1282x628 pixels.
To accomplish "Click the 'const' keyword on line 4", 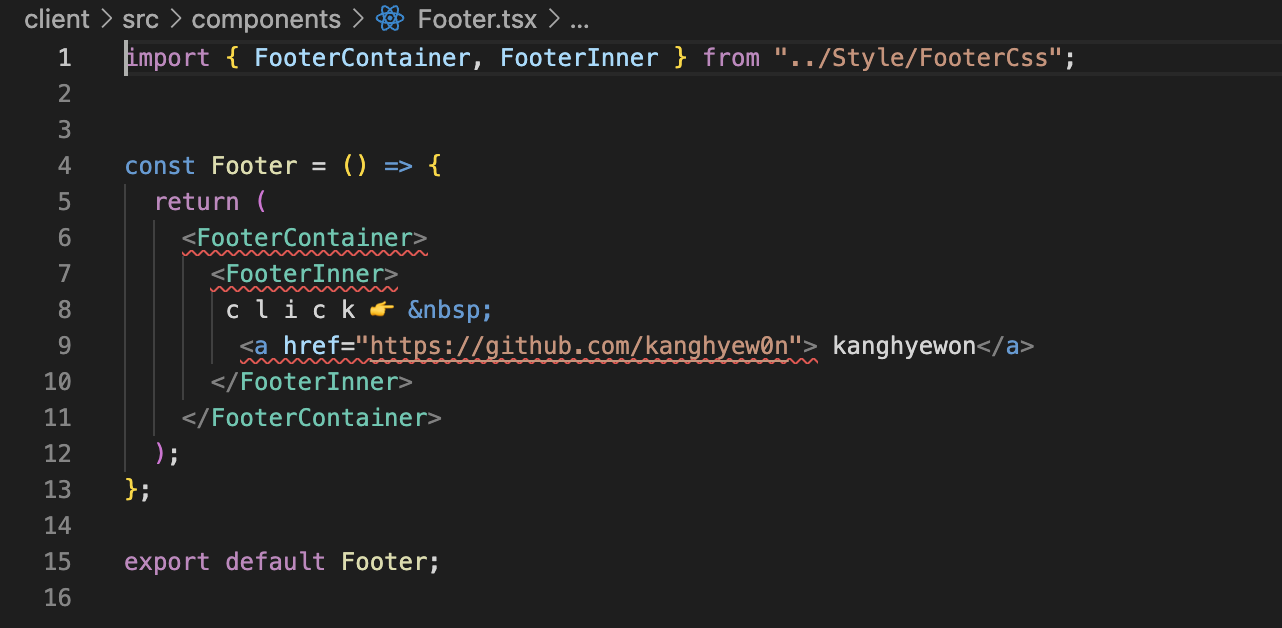I will [160, 166].
